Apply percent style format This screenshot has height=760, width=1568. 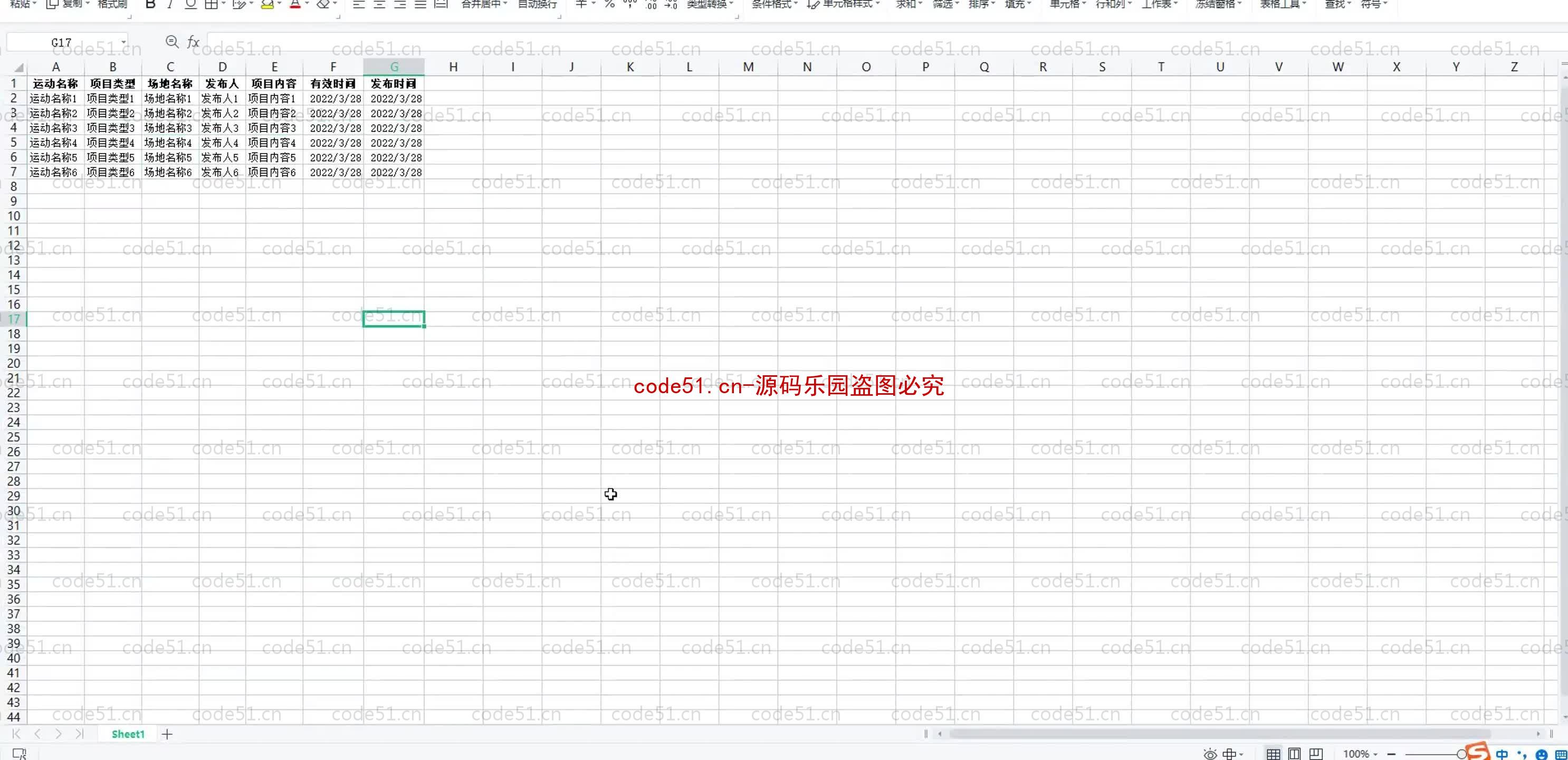coord(609,4)
